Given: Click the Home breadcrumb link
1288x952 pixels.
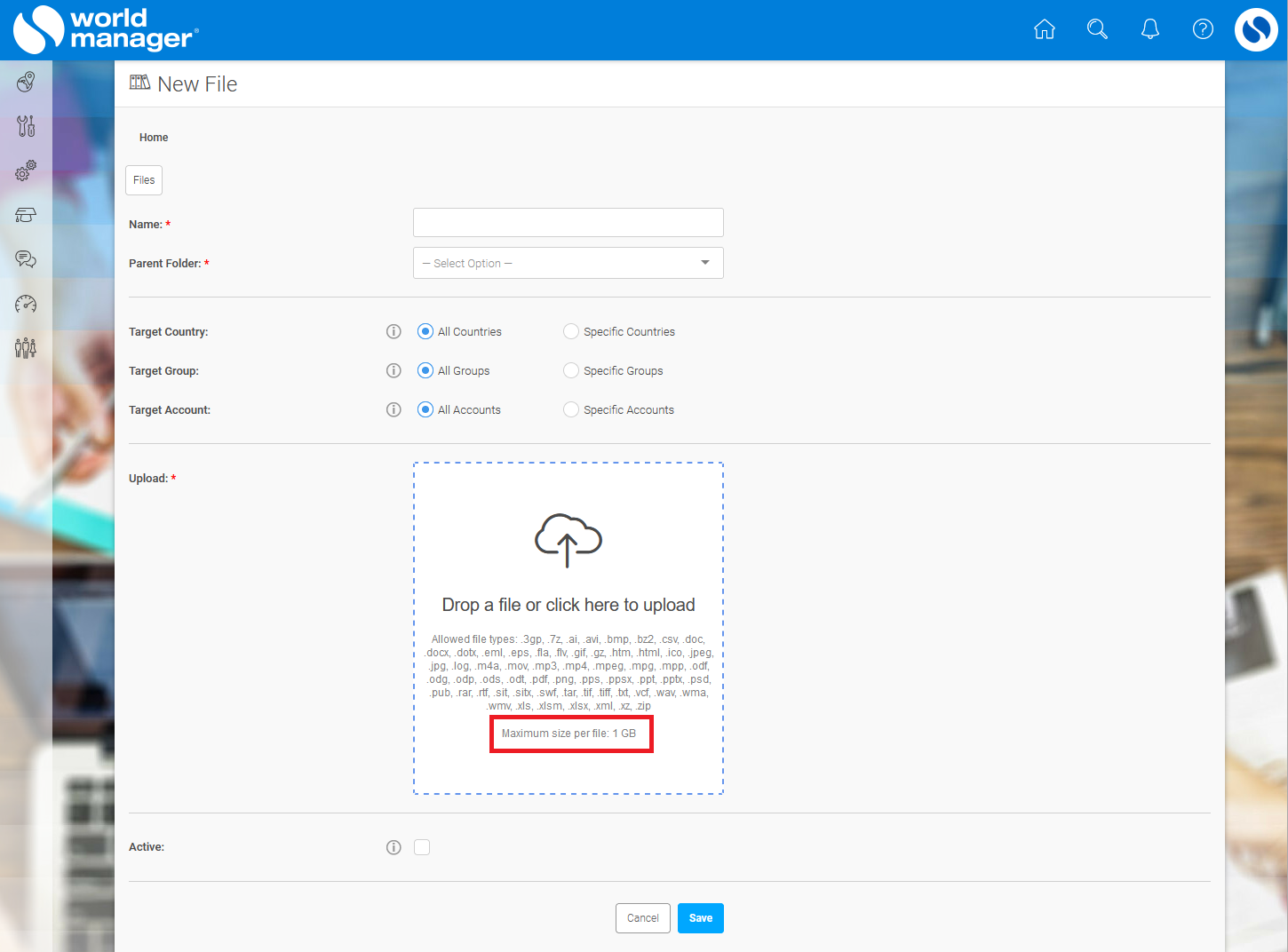Looking at the screenshot, I should [x=154, y=138].
